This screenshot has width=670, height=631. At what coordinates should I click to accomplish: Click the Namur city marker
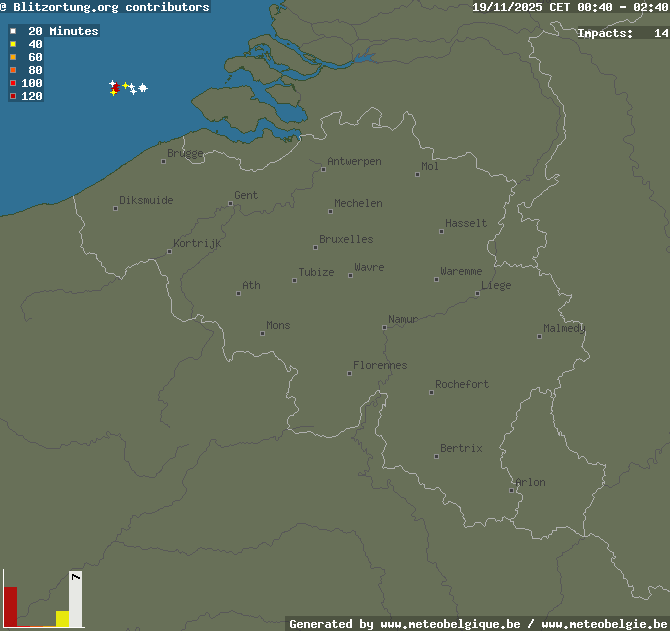point(384,327)
